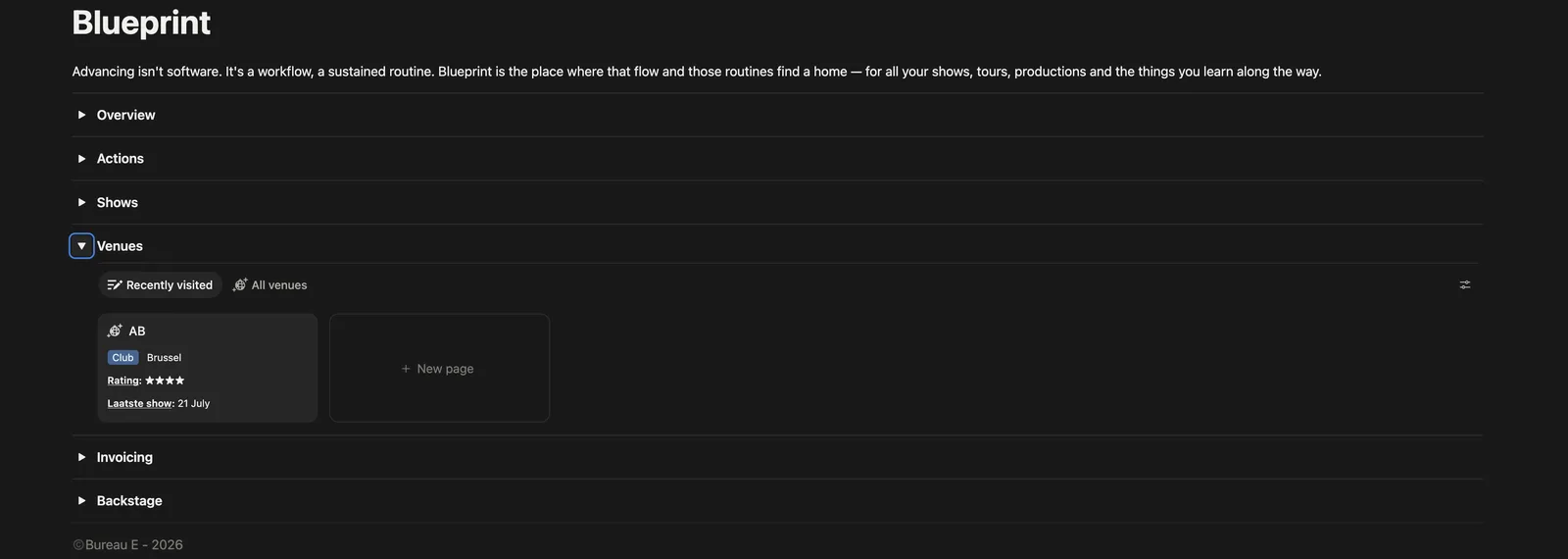Click the Laatste show date 21 July

click(x=194, y=404)
